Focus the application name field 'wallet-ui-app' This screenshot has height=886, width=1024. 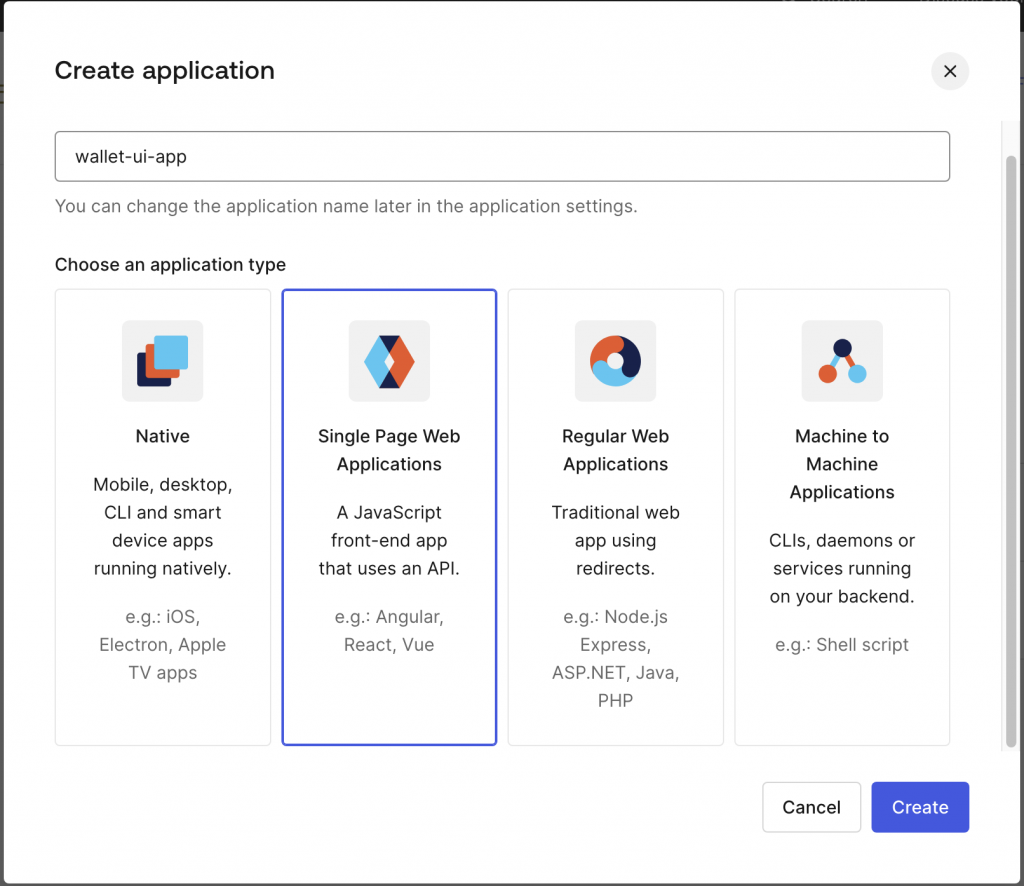coord(502,157)
